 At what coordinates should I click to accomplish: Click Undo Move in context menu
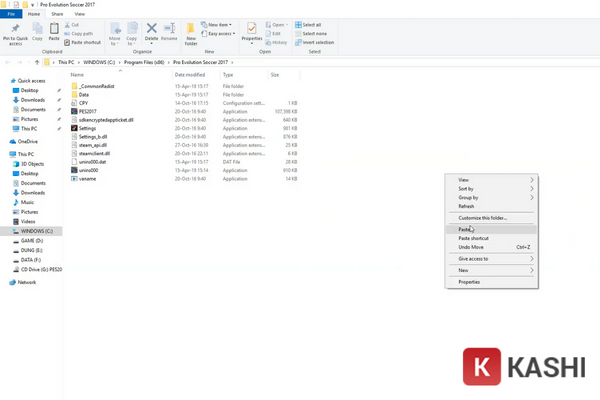[x=491, y=247]
